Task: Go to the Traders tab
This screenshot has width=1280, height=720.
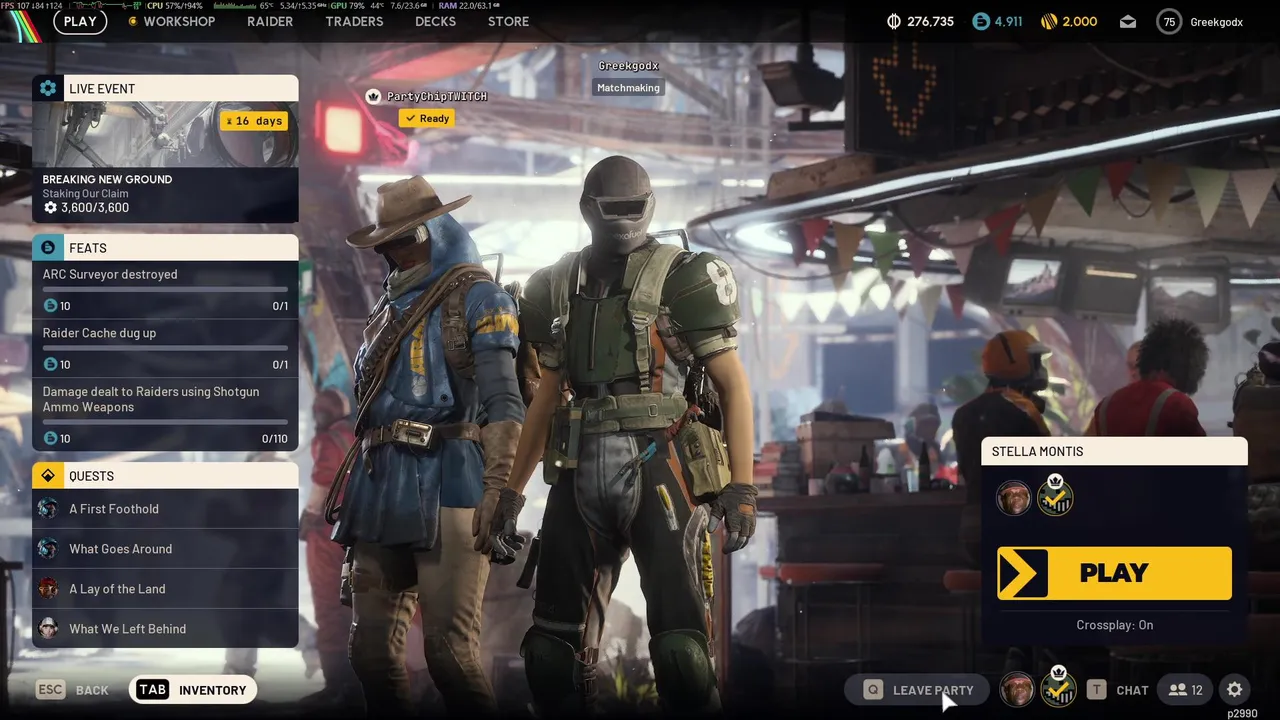Action: tap(354, 21)
